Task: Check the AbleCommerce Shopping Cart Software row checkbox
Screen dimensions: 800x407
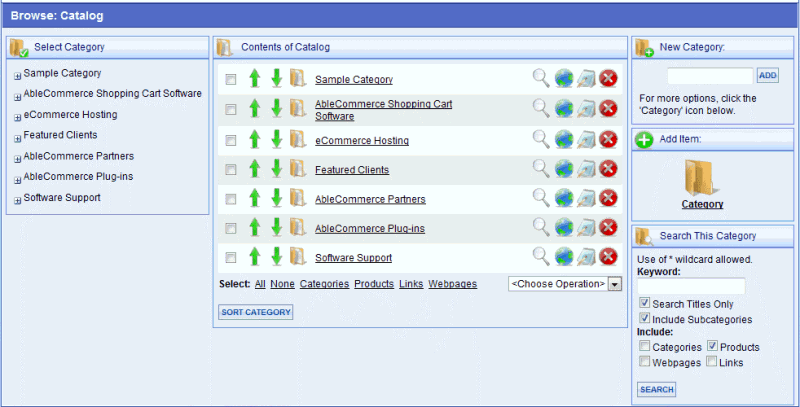Action: 231,110
